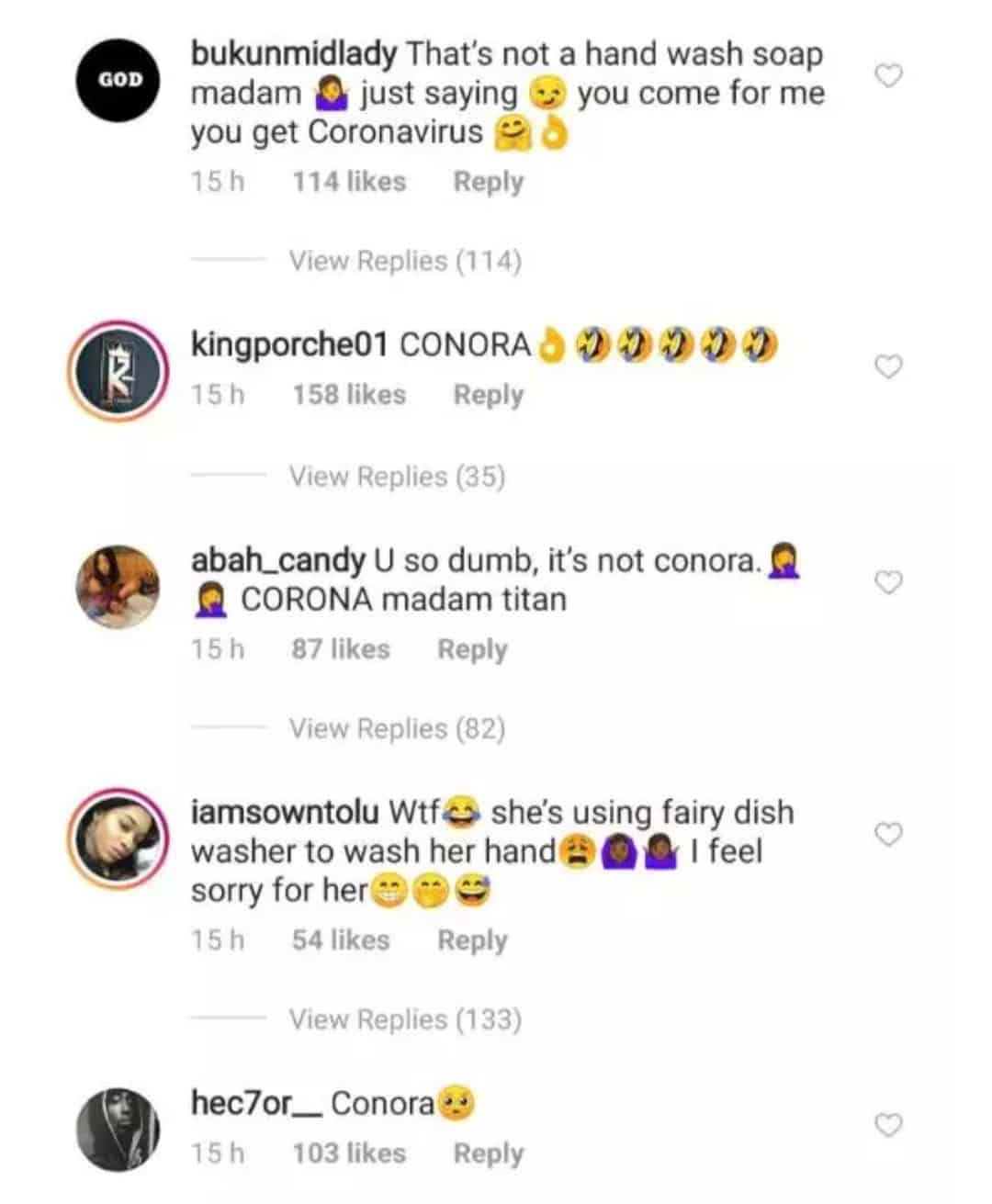
Task: Open hec7or_ profile avatar
Action: (117, 1129)
